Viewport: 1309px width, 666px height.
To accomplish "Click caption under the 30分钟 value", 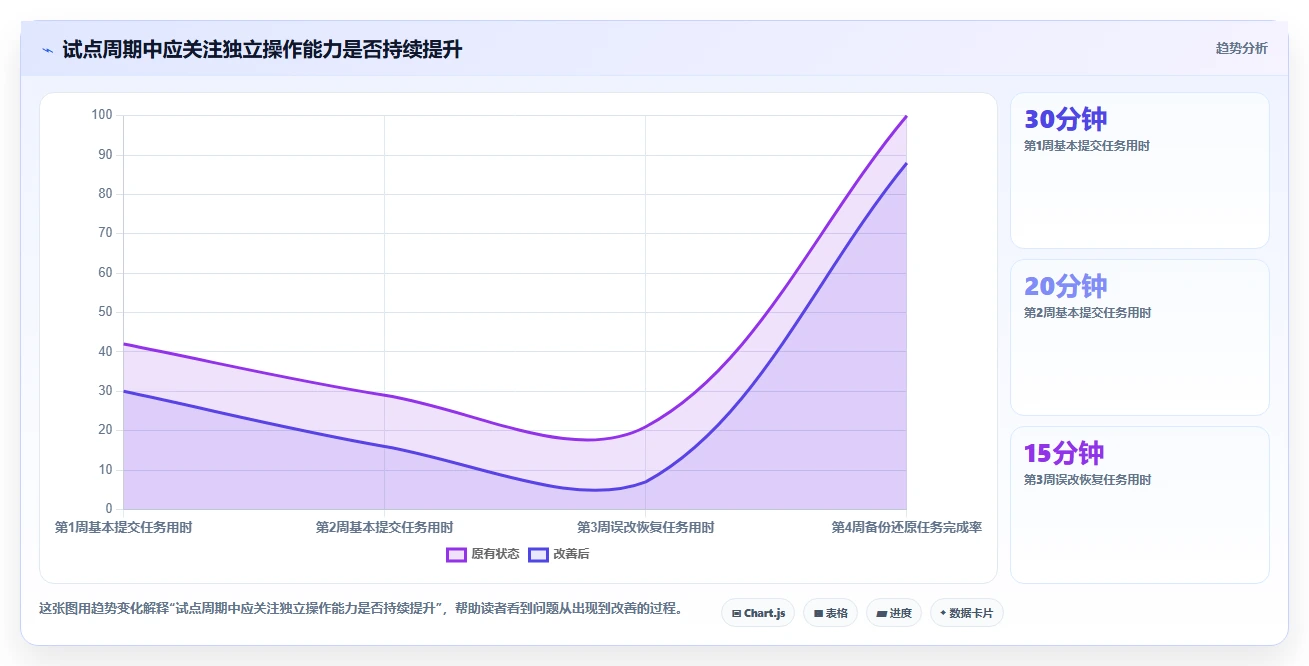I will 1087,146.
